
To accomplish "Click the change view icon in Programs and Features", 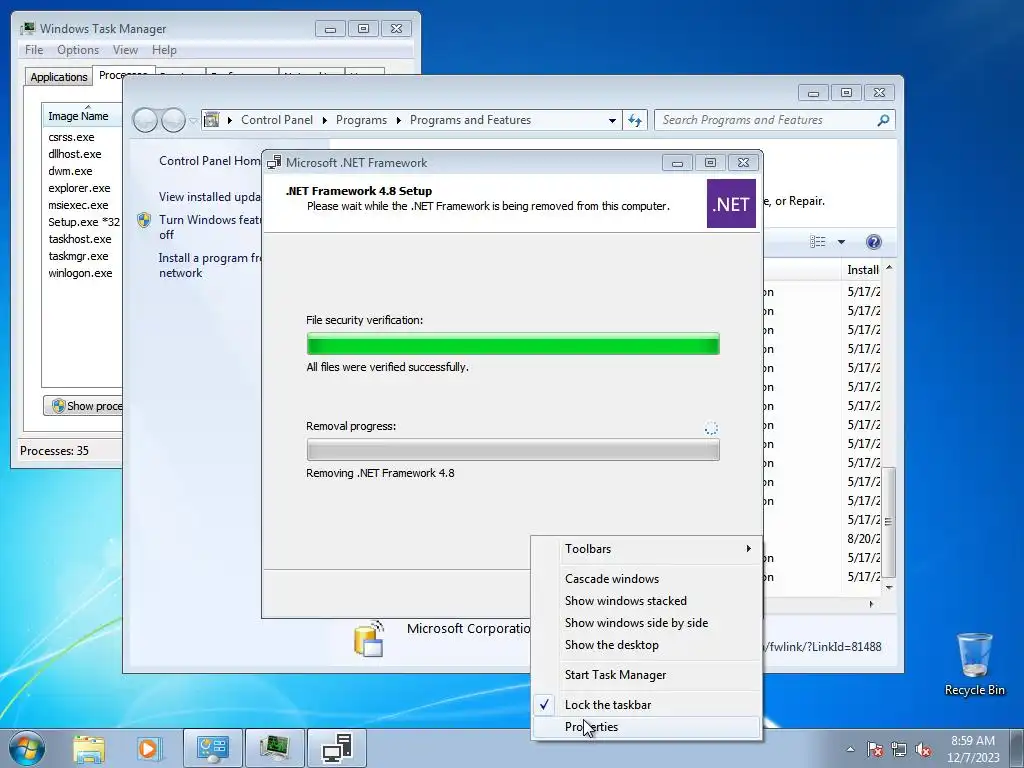I will click(x=818, y=242).
